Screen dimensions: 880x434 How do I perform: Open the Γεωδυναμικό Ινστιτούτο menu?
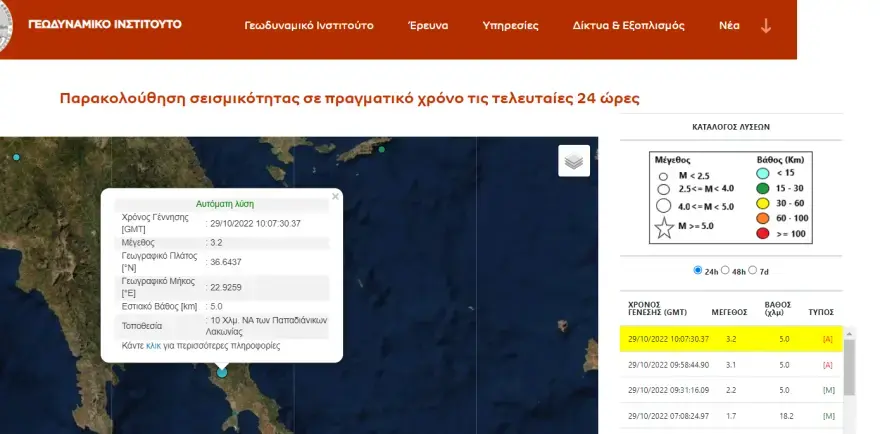[309, 26]
